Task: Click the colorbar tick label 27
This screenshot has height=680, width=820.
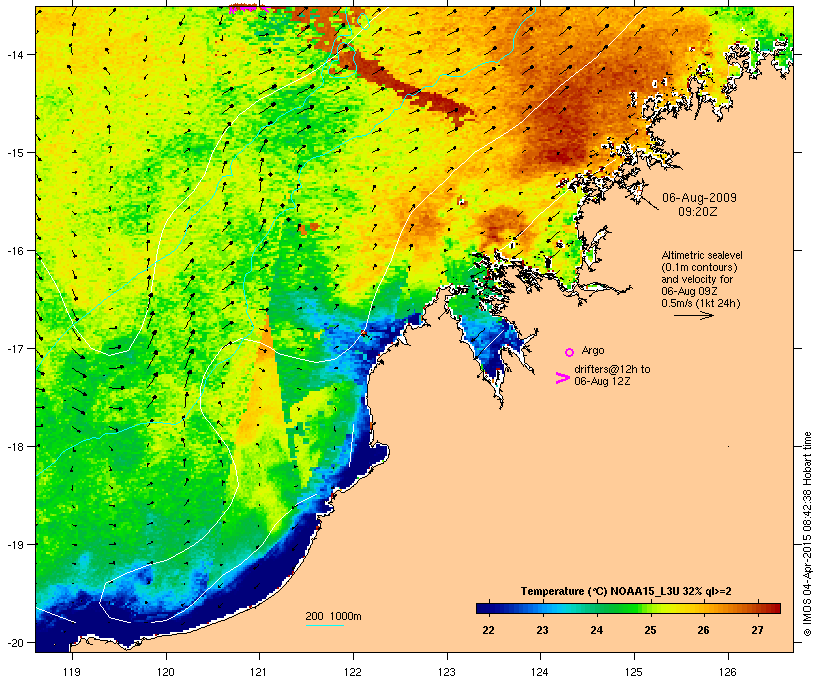Action: tap(758, 630)
